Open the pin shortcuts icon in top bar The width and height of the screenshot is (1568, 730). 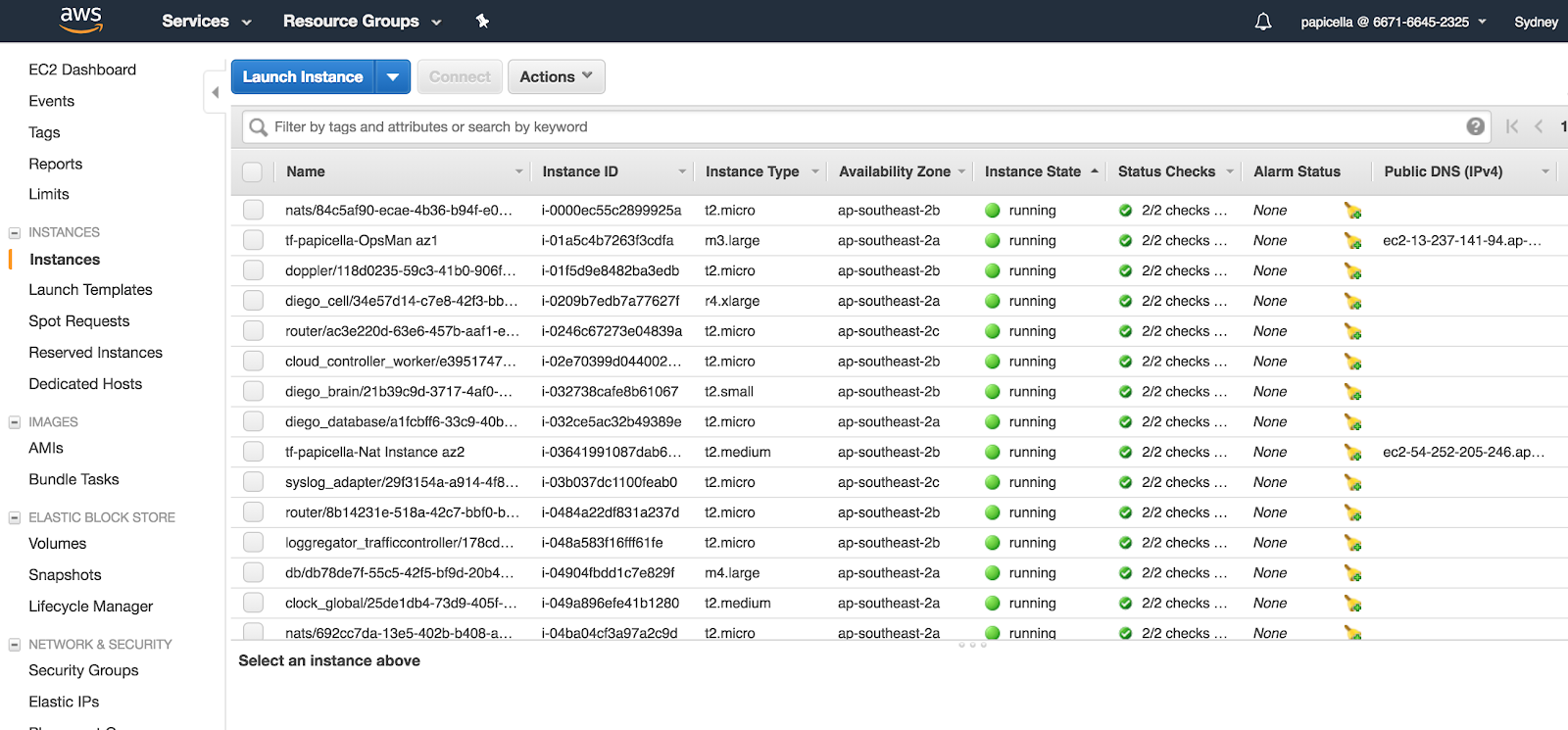pos(482,21)
